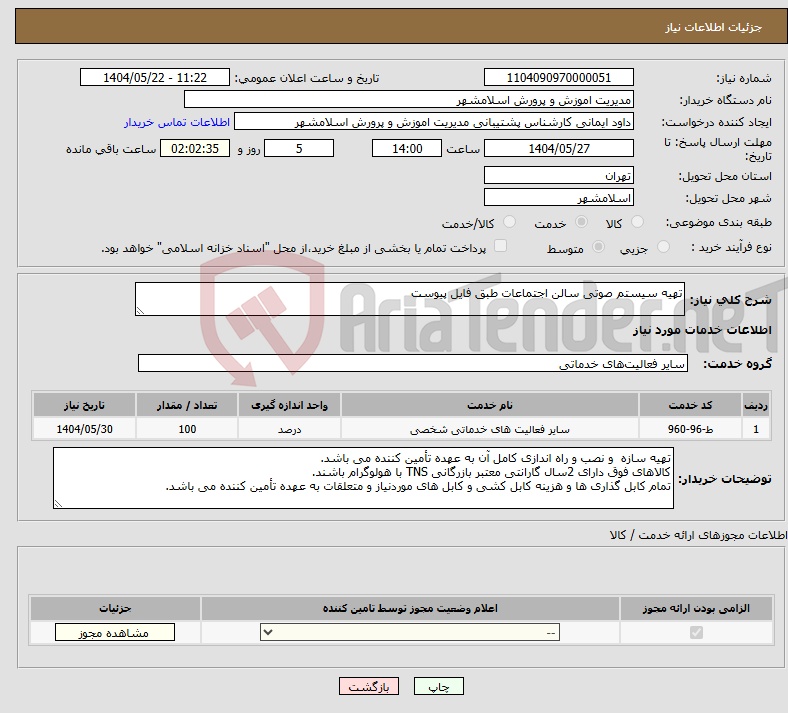Click the واحد اندازه گیری column header

coord(289,405)
